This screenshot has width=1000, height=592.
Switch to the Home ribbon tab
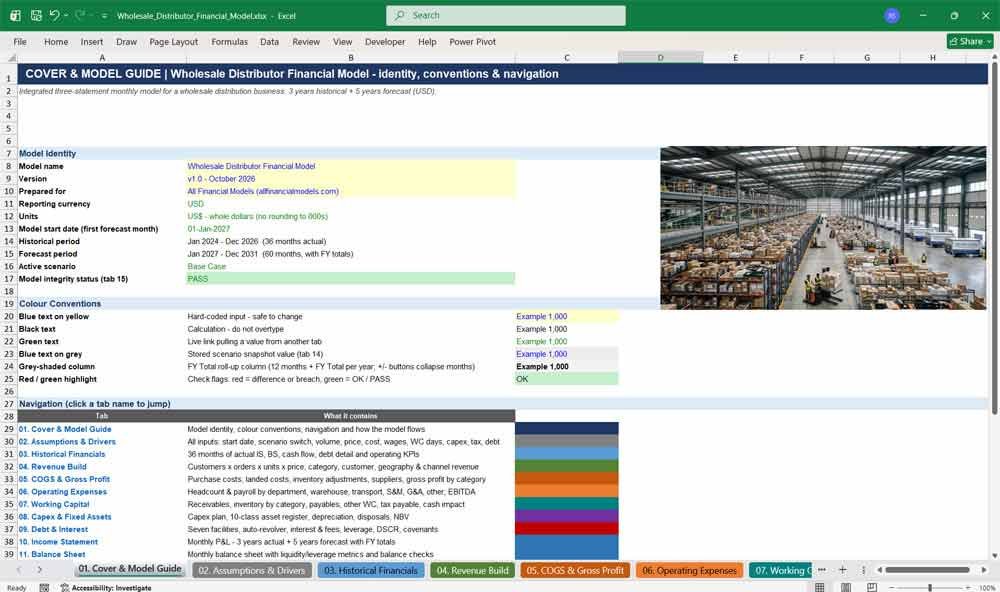click(x=56, y=41)
